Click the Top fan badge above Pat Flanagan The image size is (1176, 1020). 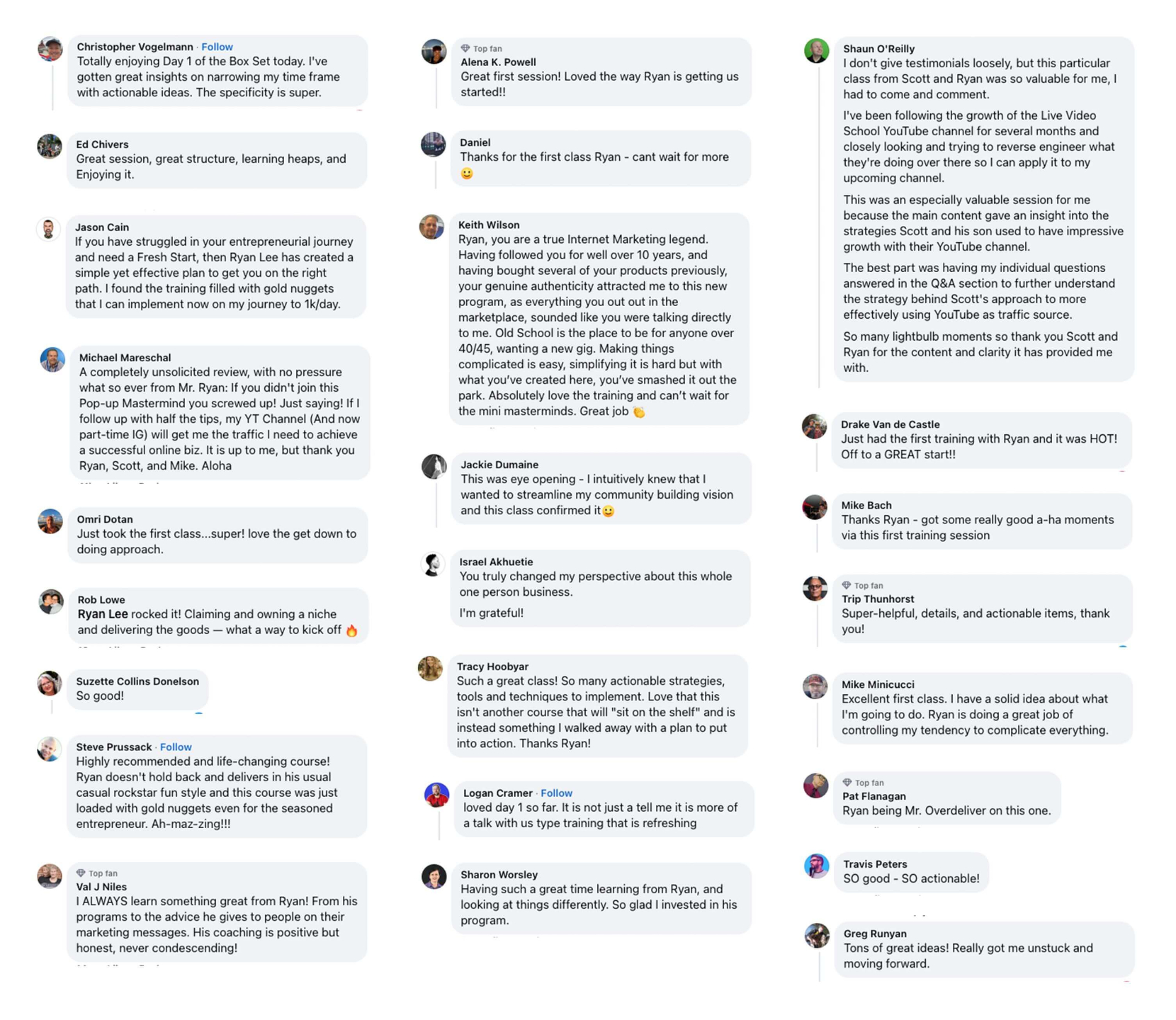(x=863, y=783)
